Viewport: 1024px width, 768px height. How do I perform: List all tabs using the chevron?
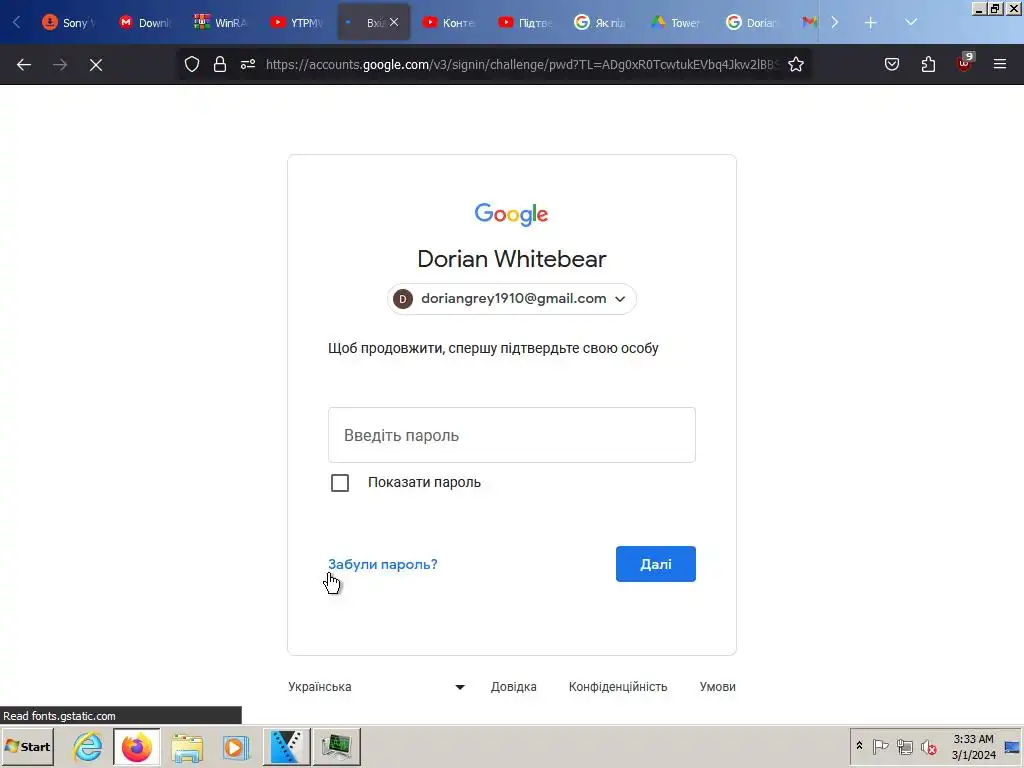pyautogui.click(x=911, y=23)
